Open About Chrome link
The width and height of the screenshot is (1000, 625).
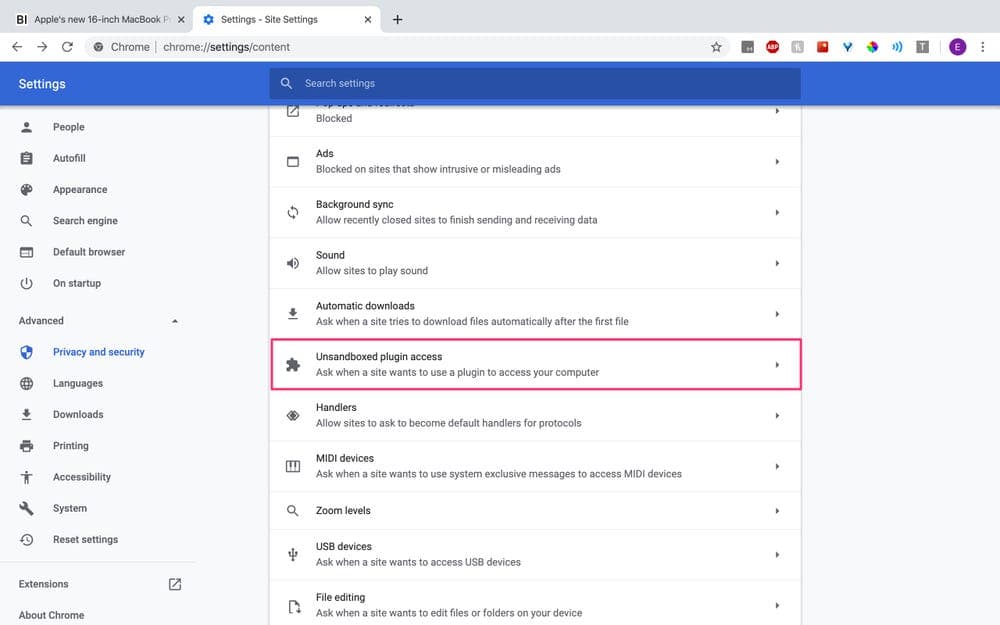click(x=51, y=615)
